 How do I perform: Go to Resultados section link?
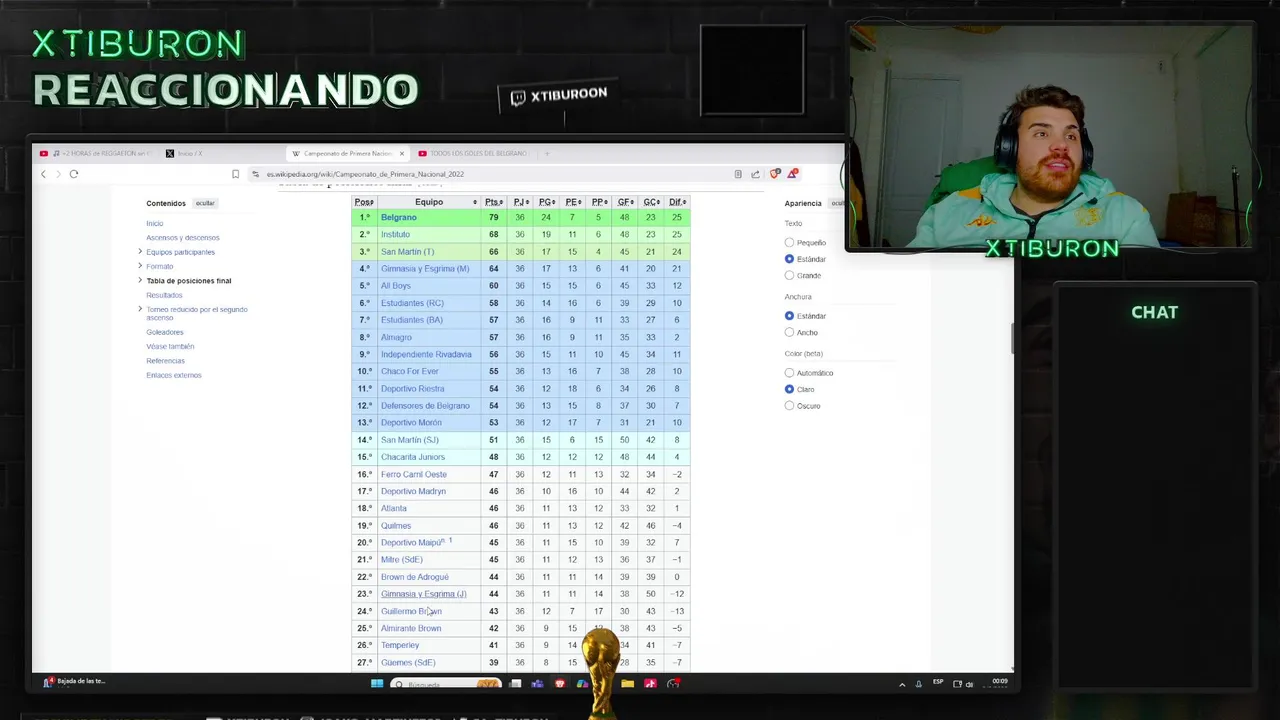(x=164, y=295)
